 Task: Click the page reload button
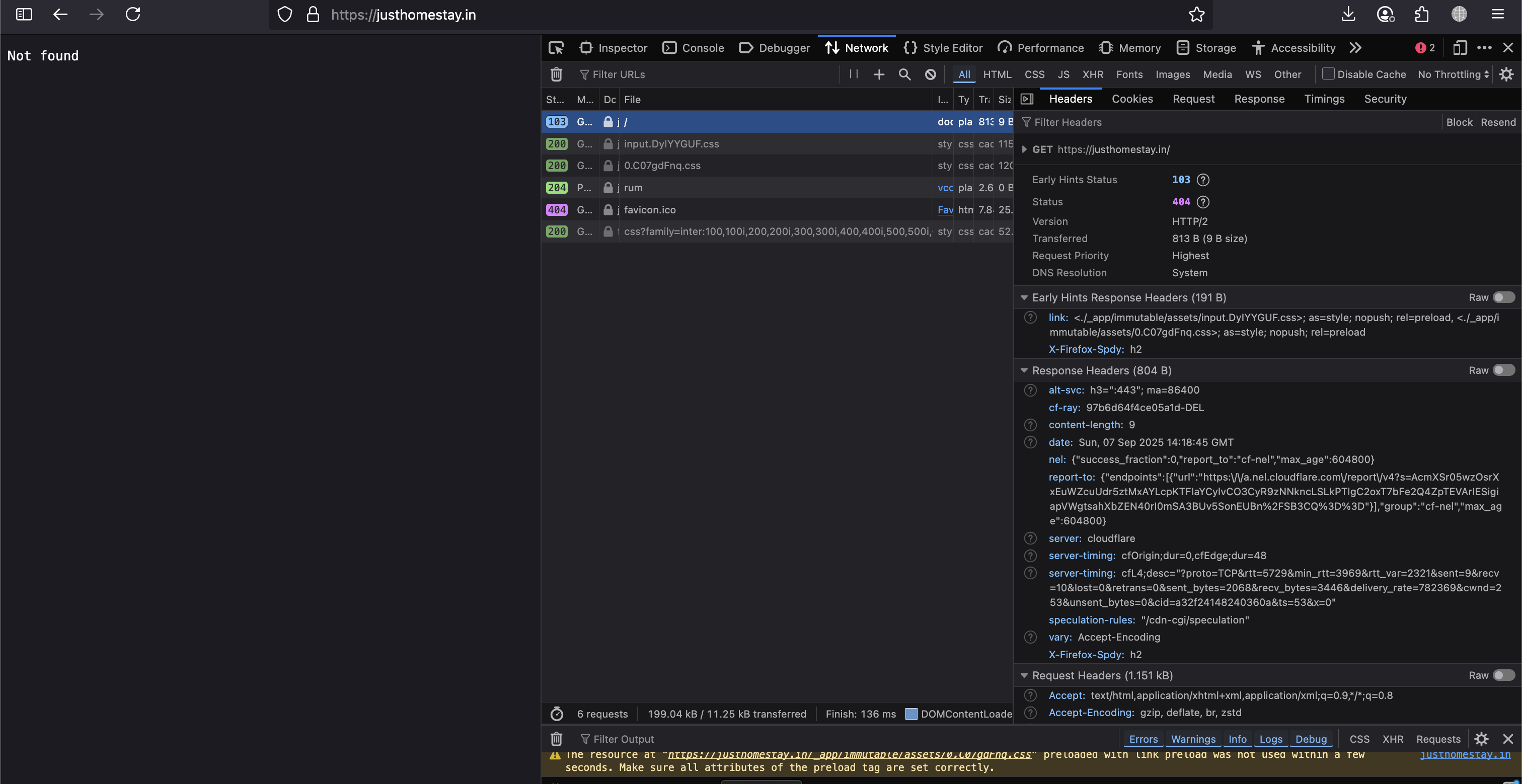133,15
